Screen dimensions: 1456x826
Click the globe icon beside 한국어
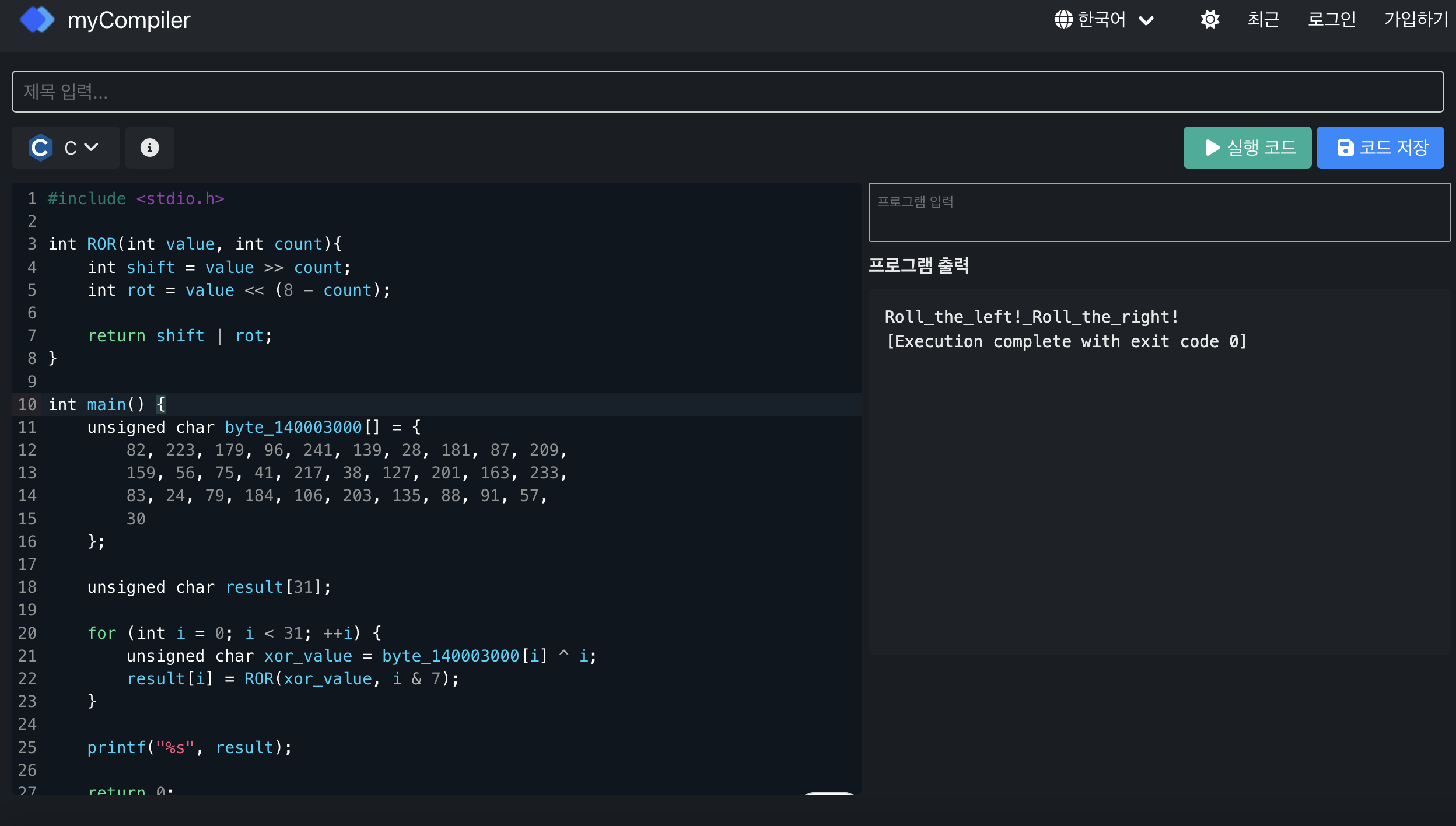[x=1065, y=19]
